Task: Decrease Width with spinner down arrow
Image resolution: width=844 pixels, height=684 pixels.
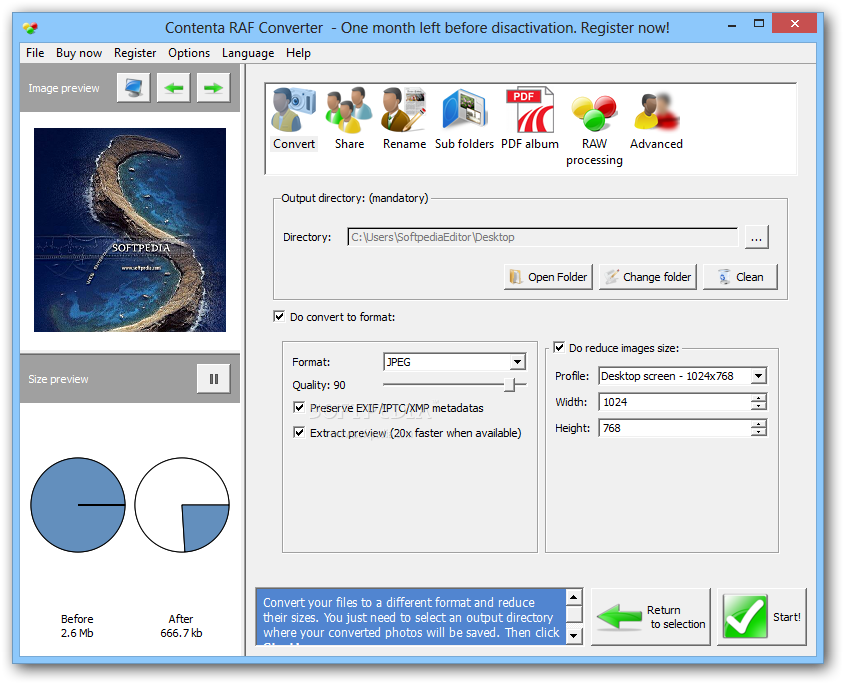Action: coord(758,406)
